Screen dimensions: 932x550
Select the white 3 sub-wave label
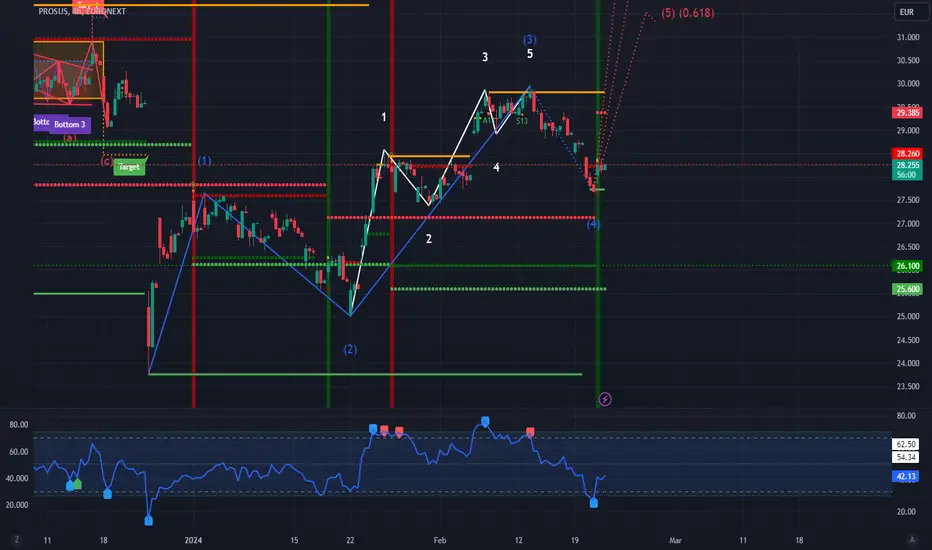(x=485, y=57)
